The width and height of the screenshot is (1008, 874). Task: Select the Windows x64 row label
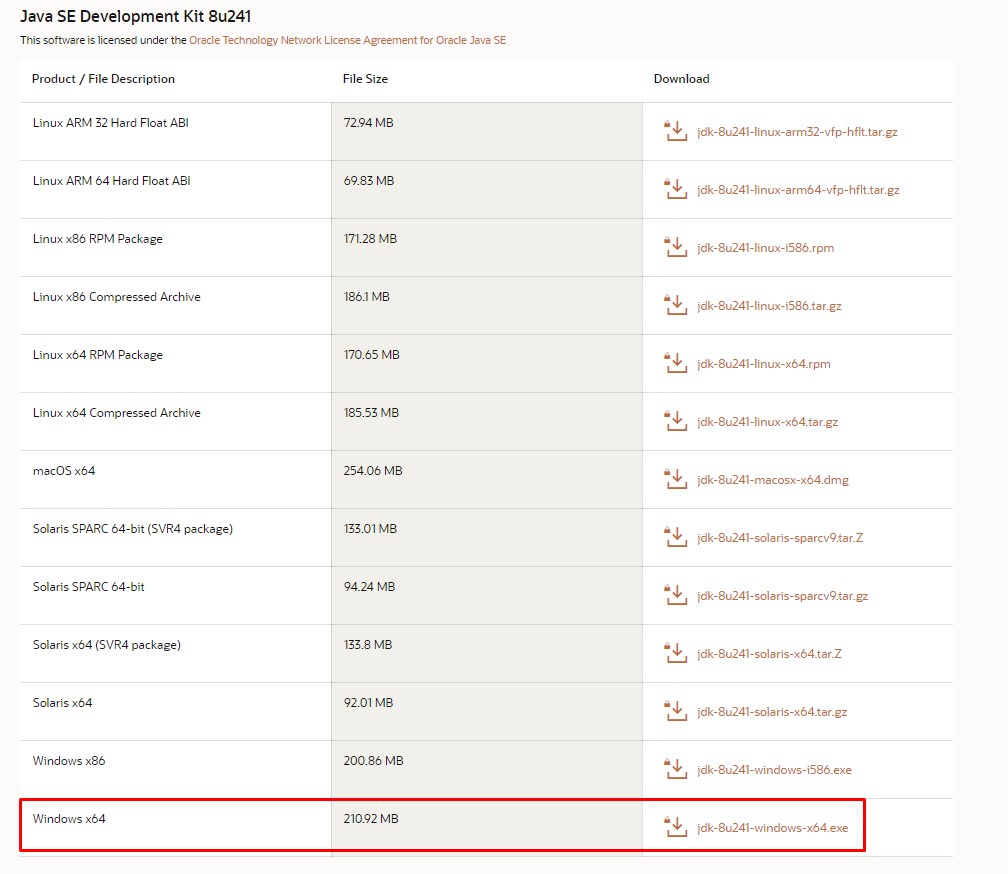(69, 819)
